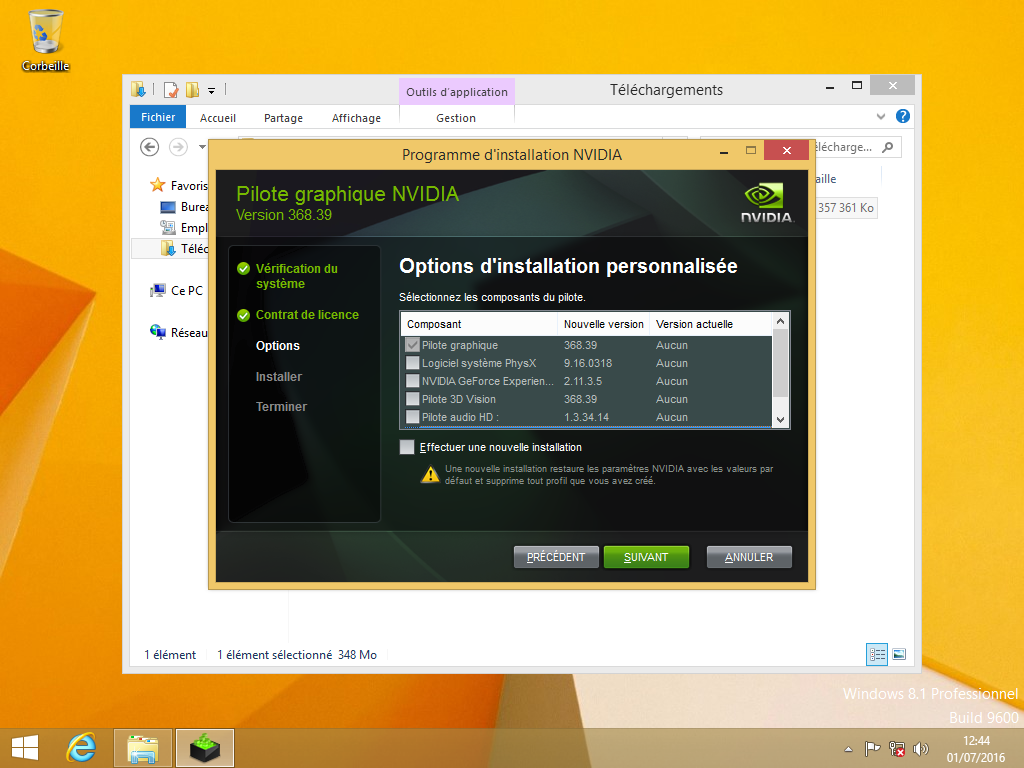Check Effectuer une nouvelle installation
This screenshot has height=768, width=1024.
pyautogui.click(x=407, y=447)
